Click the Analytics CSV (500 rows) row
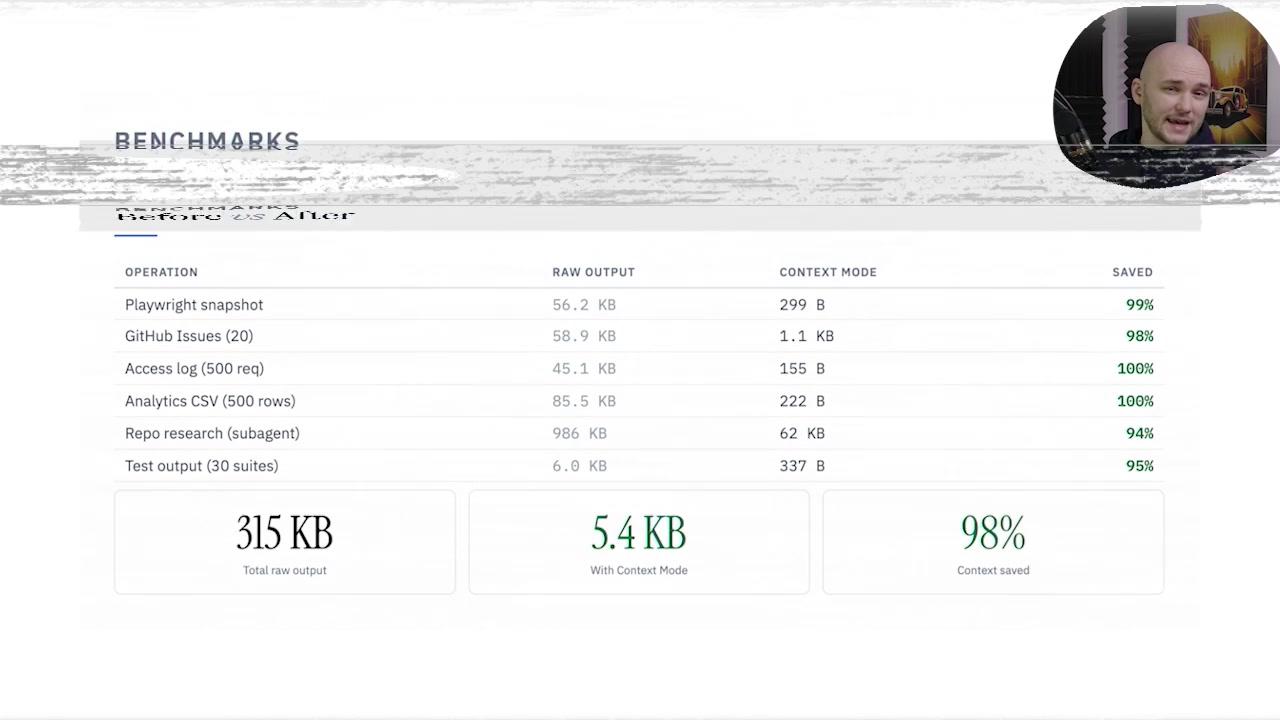The image size is (1280, 720). [210, 400]
